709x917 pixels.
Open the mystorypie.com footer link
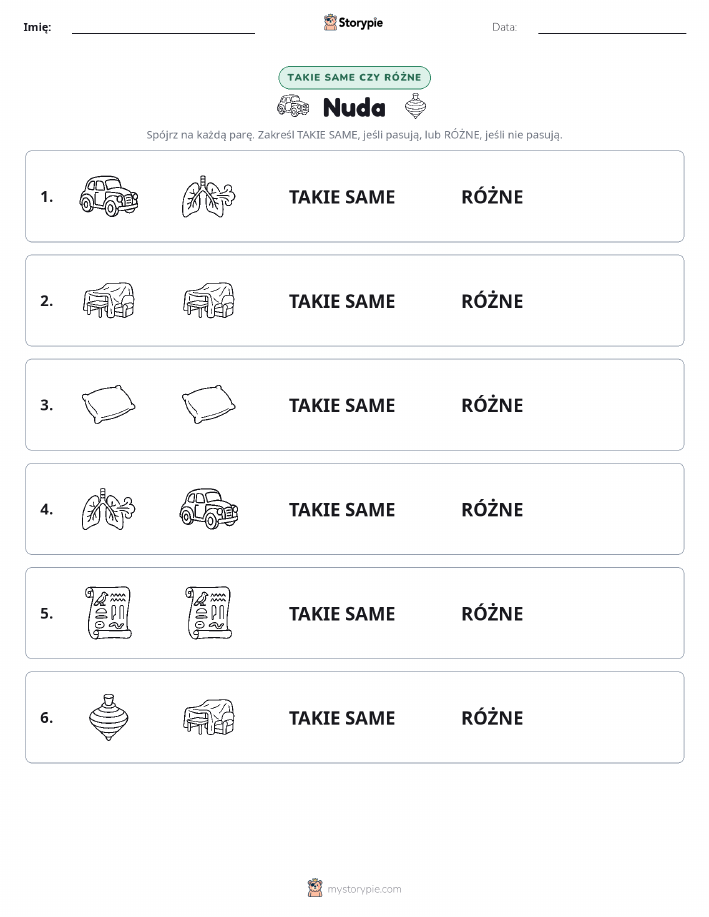tap(354, 888)
